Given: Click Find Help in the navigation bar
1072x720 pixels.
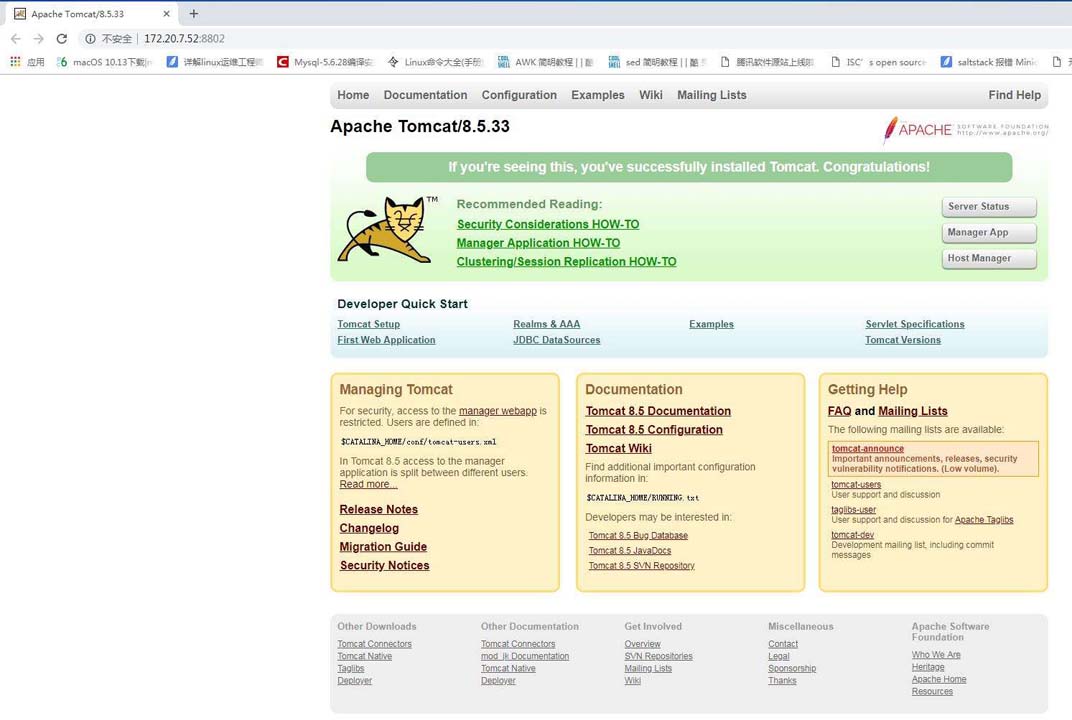Looking at the screenshot, I should coord(1015,95).
